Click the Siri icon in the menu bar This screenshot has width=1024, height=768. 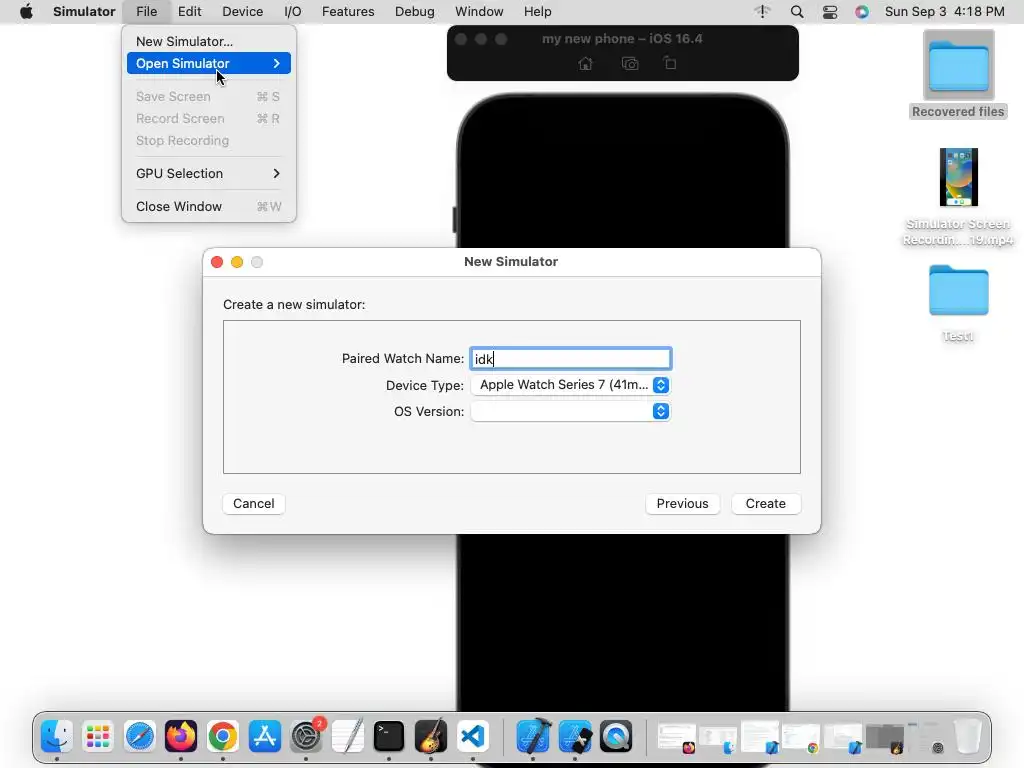[862, 11]
